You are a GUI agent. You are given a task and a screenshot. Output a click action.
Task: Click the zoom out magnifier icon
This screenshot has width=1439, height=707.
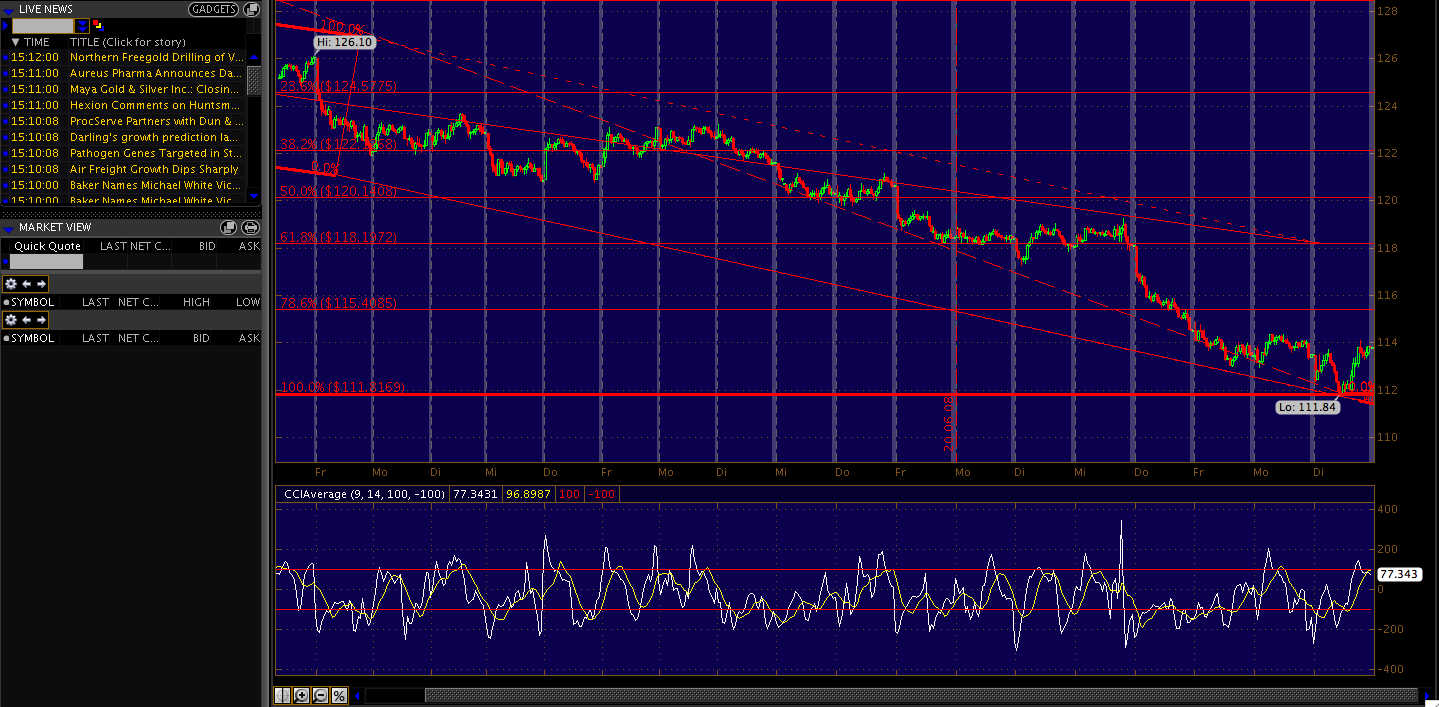(x=320, y=695)
